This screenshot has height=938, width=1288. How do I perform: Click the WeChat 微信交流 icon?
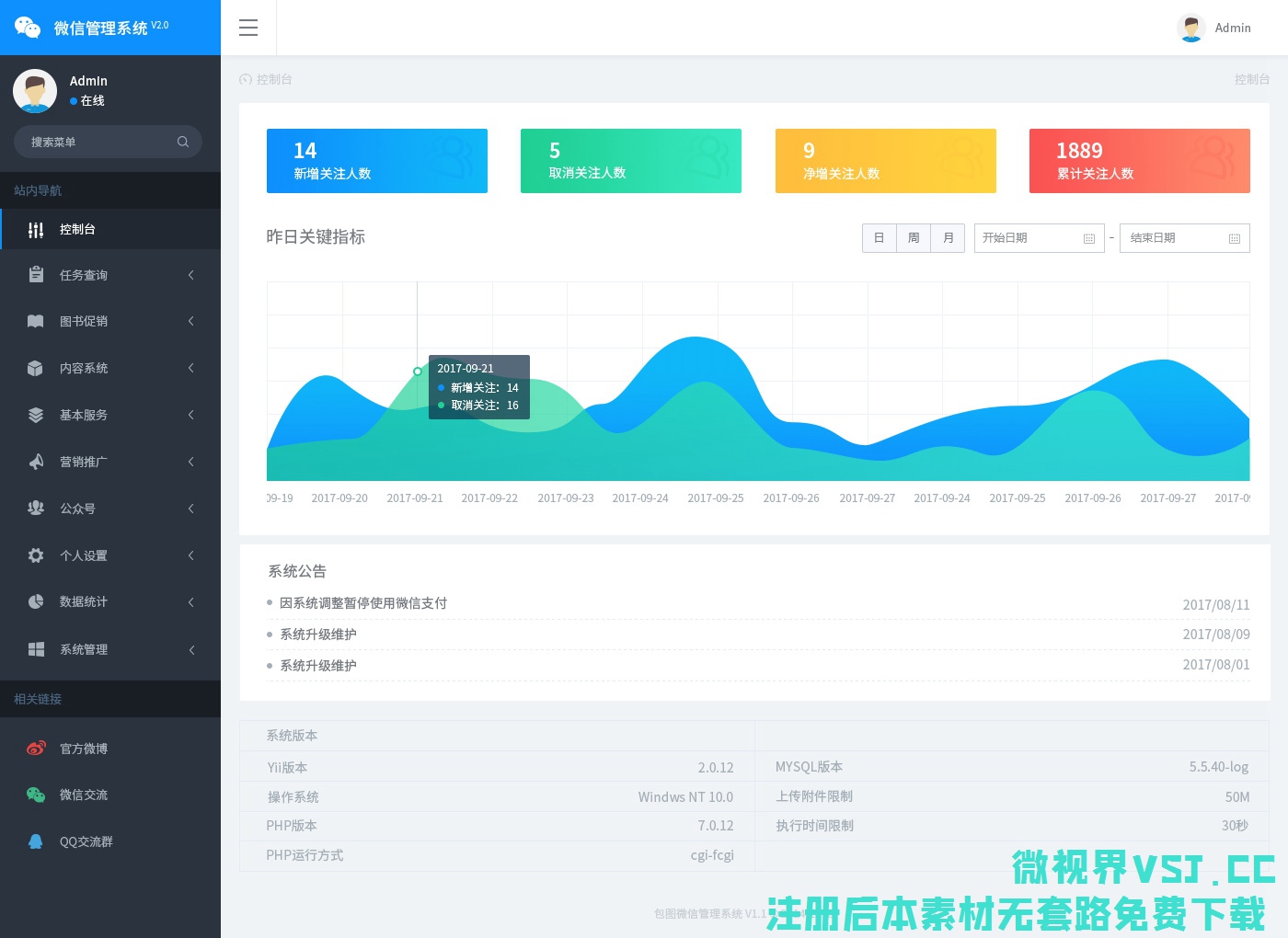[x=36, y=795]
